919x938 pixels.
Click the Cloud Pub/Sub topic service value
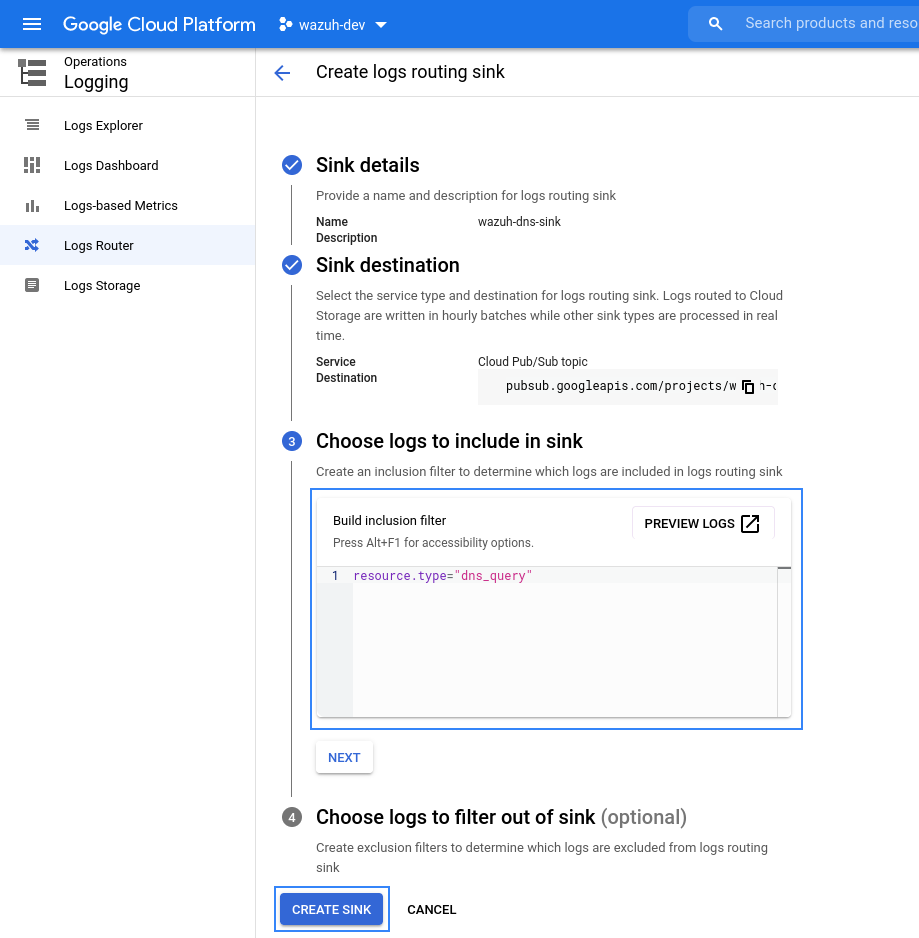tap(532, 362)
